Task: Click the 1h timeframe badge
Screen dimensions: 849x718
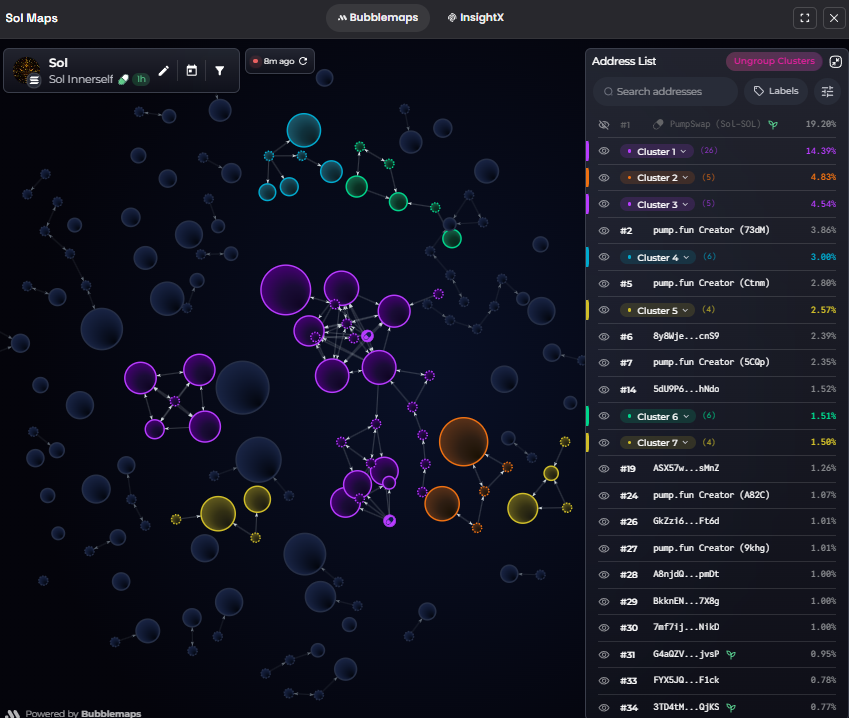Action: [x=141, y=79]
